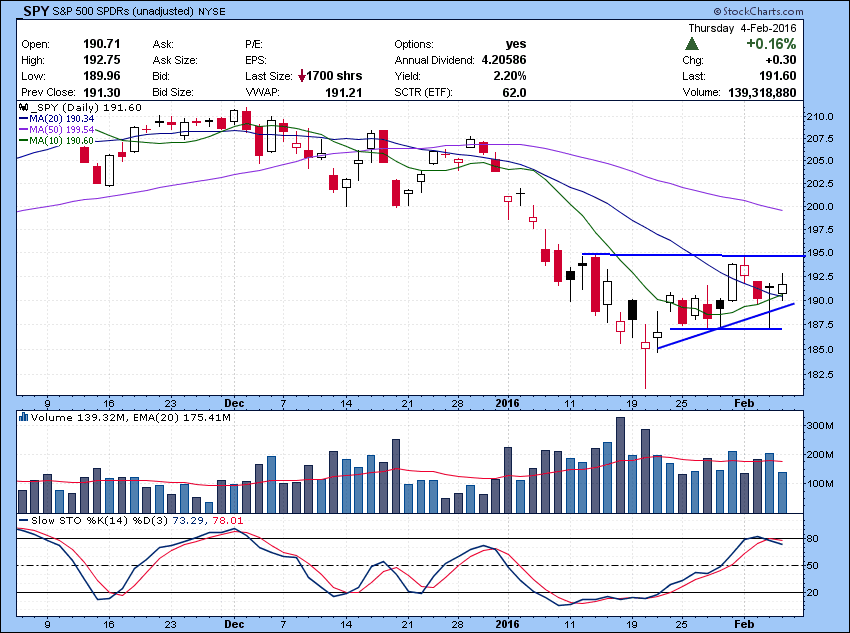The image size is (850, 633).
Task: Click the blue MA(20) legend line marker
Action: coord(24,119)
